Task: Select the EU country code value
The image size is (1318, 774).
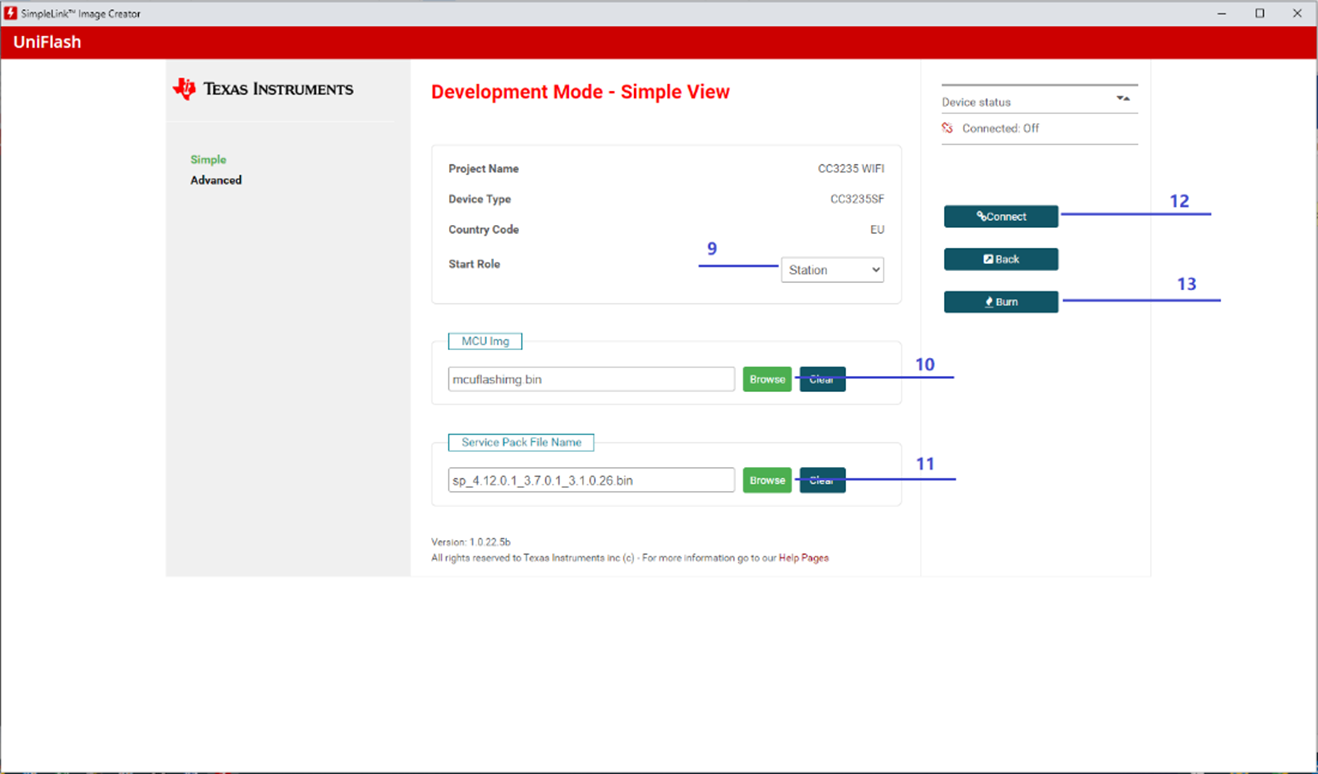Action: 877,229
